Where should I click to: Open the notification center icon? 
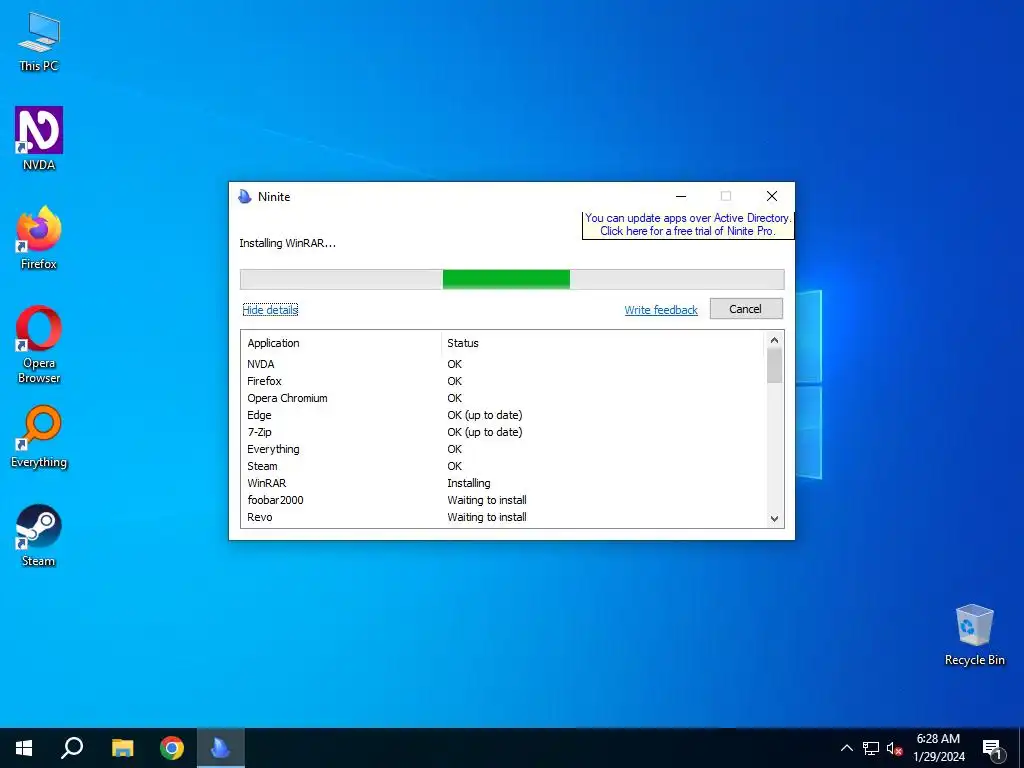click(x=991, y=749)
